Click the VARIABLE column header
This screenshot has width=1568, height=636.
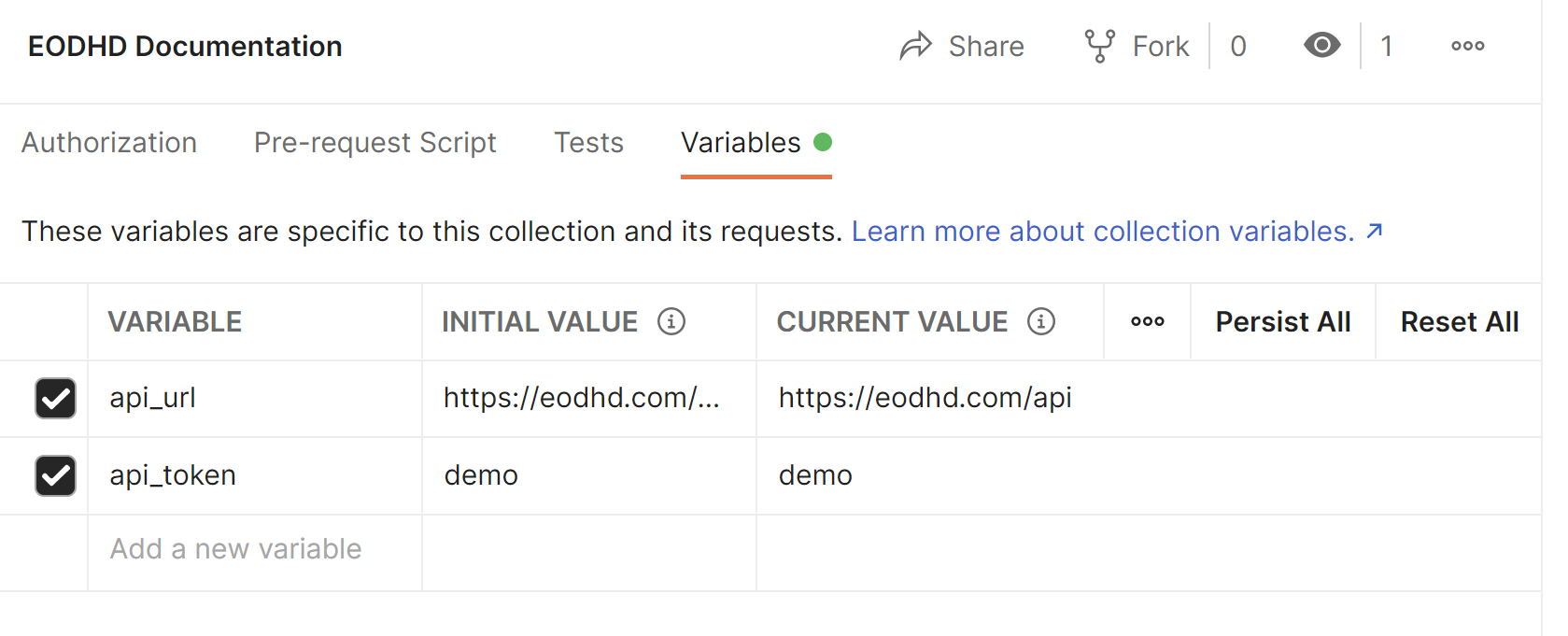point(175,321)
